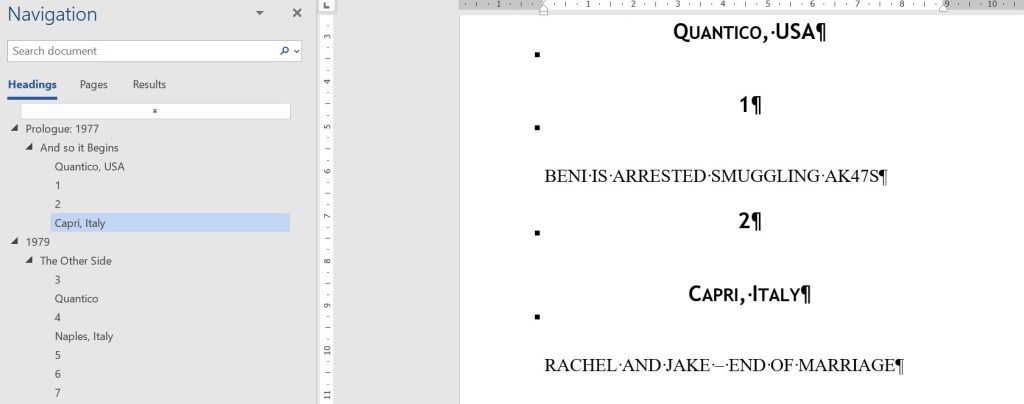Click the tab selector at ruler corner
The width and height of the screenshot is (1024, 404).
328,6
